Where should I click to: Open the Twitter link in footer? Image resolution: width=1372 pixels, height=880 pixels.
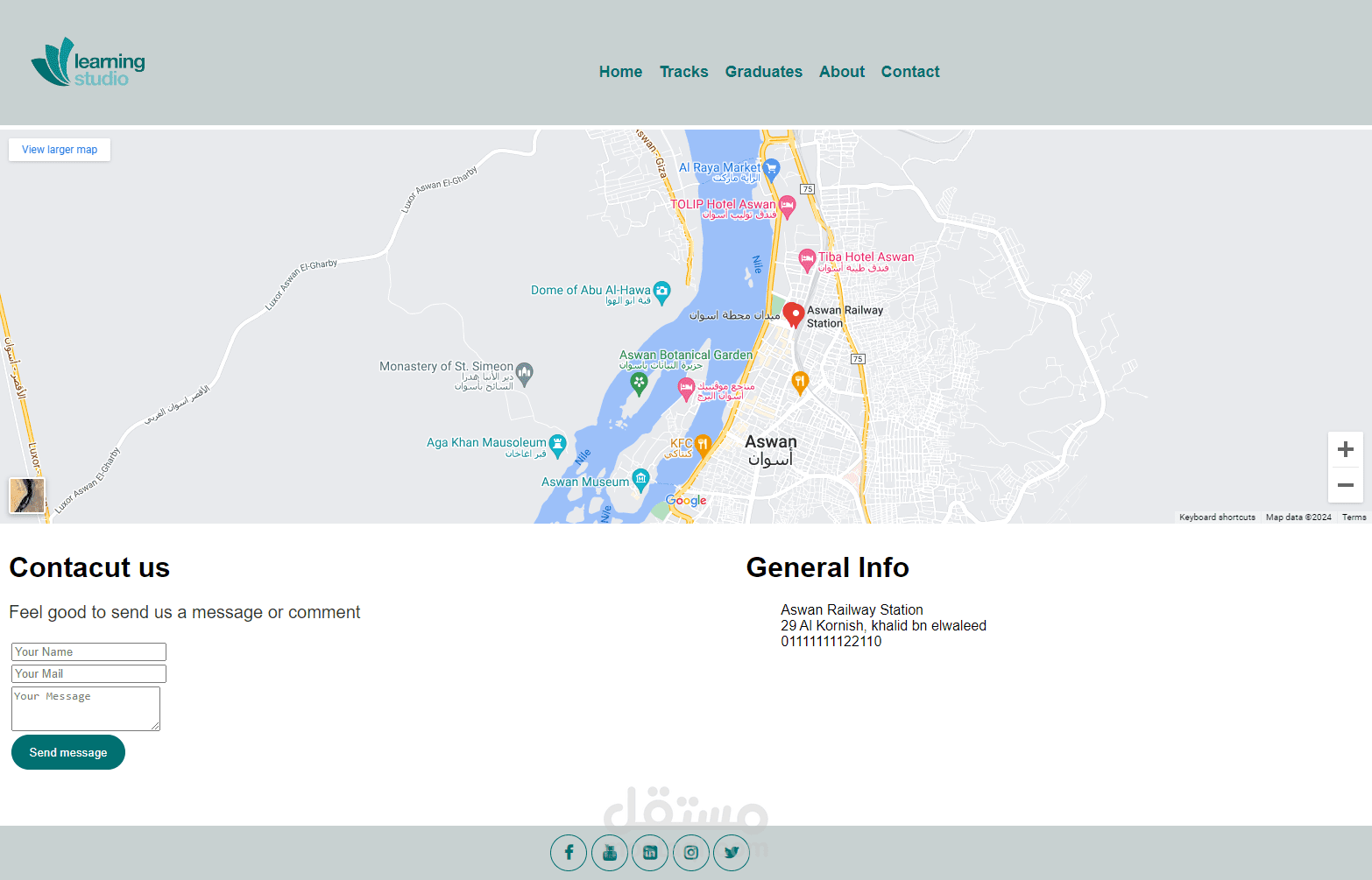(732, 853)
